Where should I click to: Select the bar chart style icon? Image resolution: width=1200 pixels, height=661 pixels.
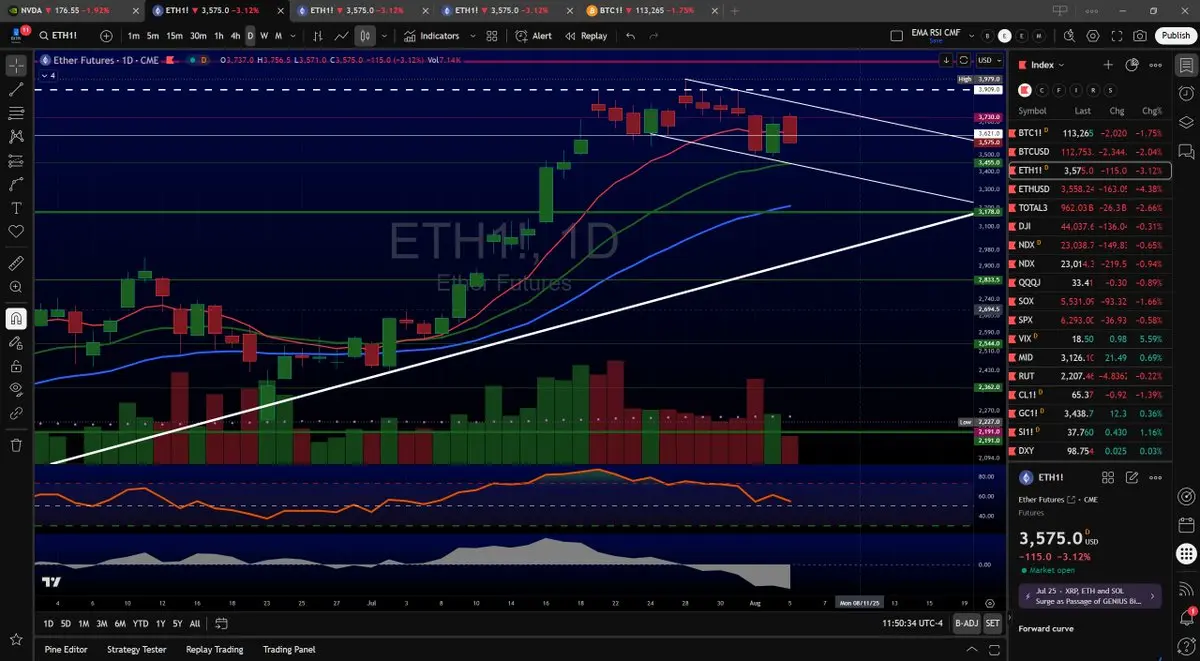pos(318,36)
